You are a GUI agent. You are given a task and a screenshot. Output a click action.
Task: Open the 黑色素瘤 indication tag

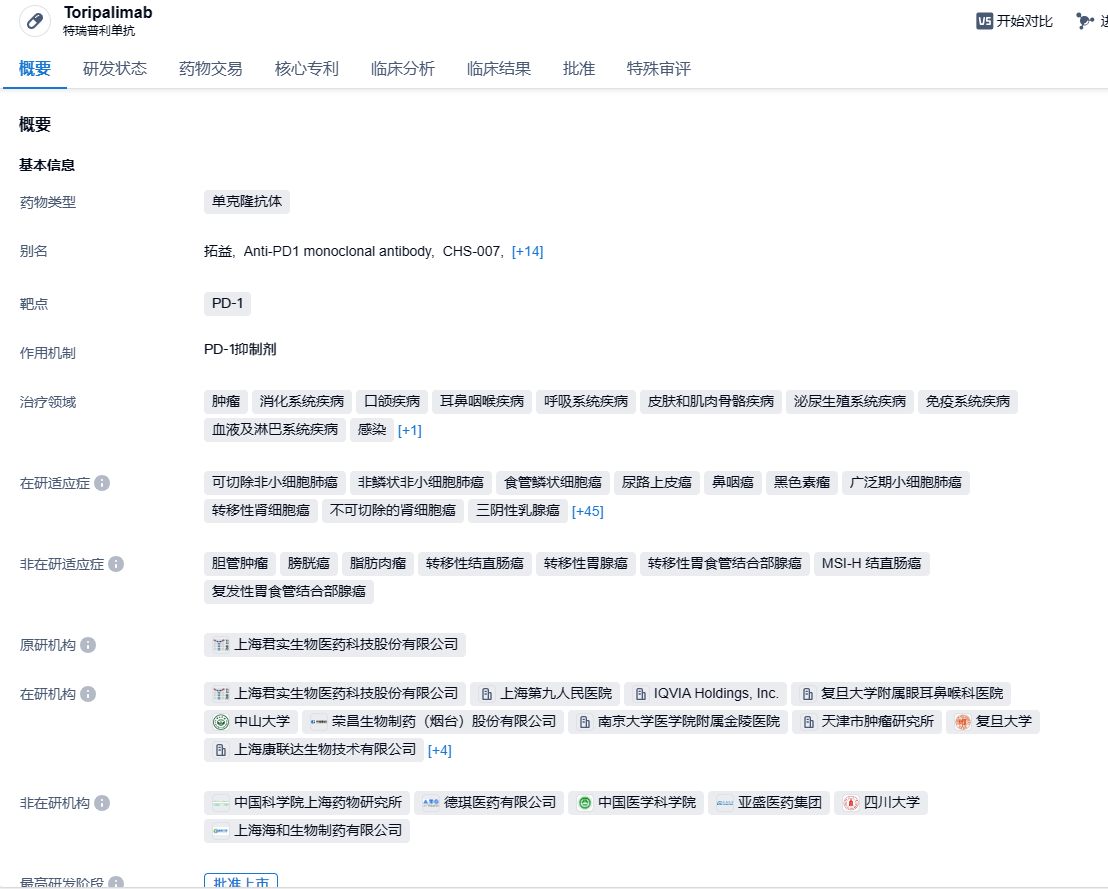[x=802, y=483]
